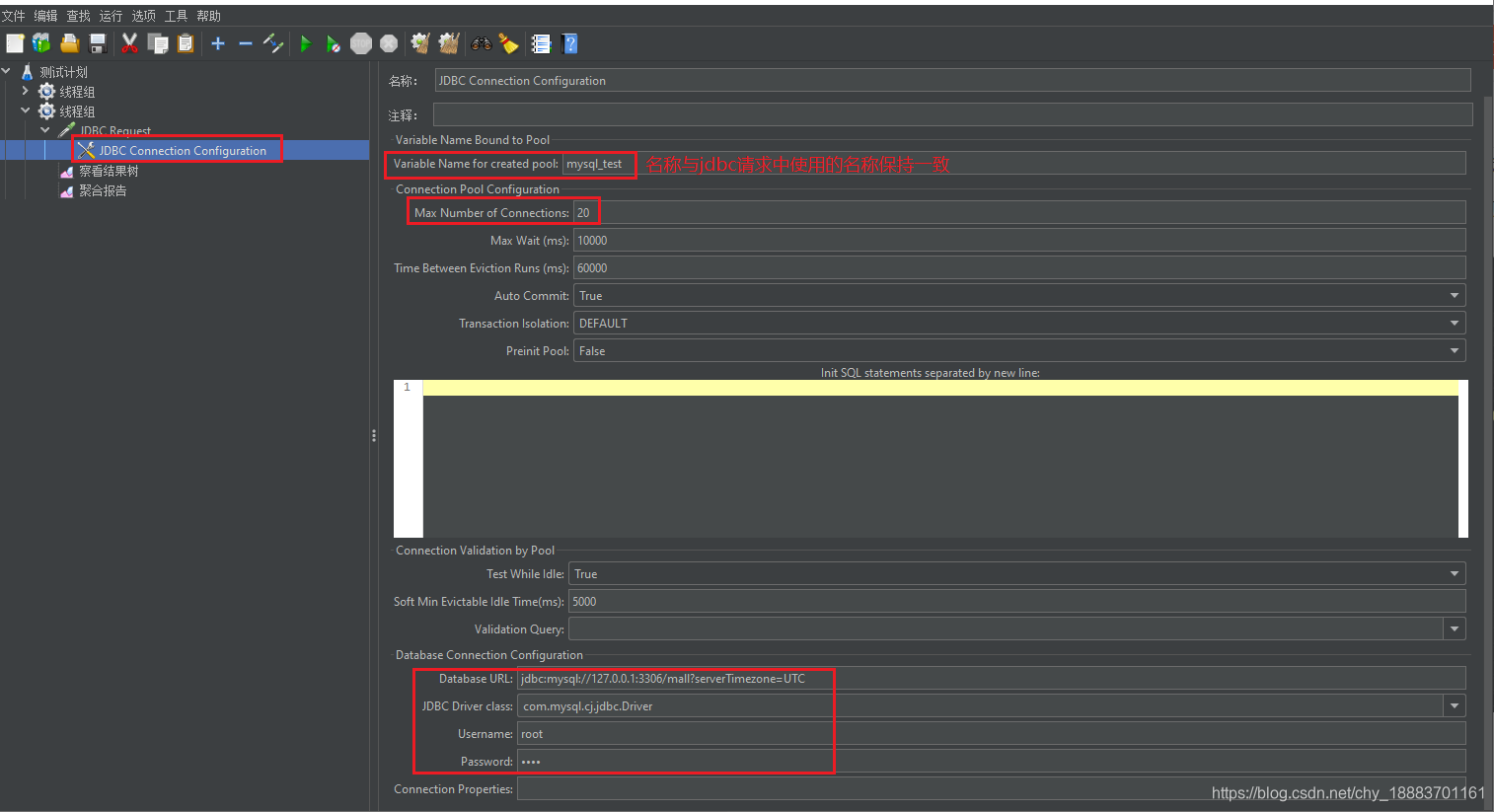This screenshot has height=812, width=1494.
Task: Open the Transaction Isolation dropdown
Action: 1019,323
